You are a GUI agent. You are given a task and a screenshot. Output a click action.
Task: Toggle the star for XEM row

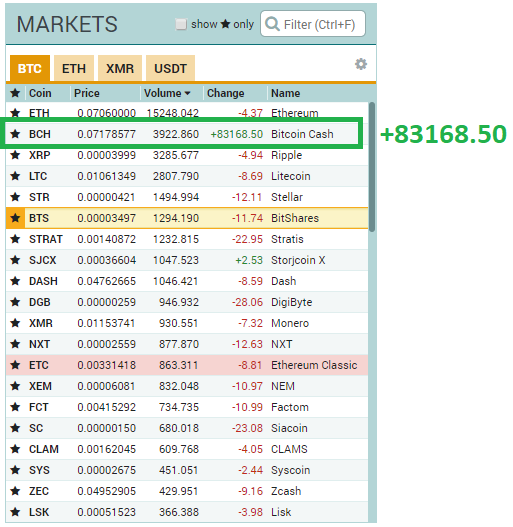pyautogui.click(x=15, y=386)
